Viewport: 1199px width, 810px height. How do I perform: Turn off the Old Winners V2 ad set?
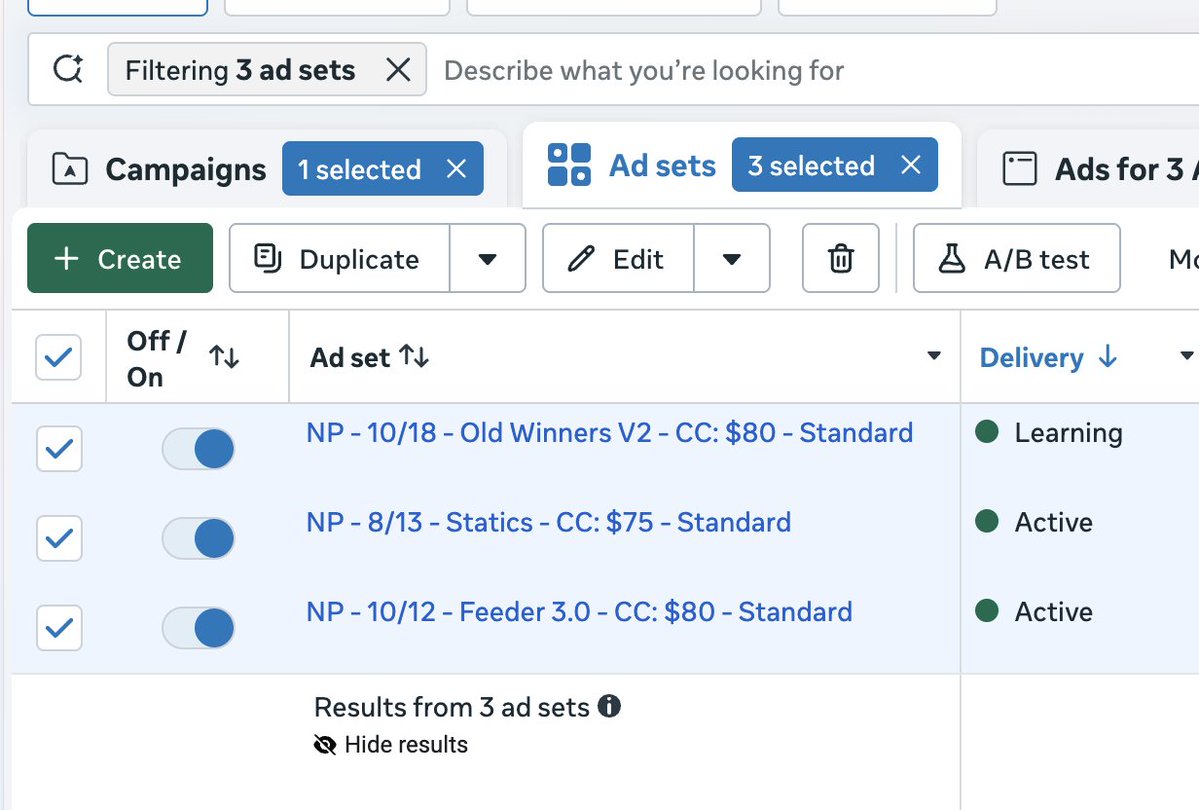[x=198, y=449]
